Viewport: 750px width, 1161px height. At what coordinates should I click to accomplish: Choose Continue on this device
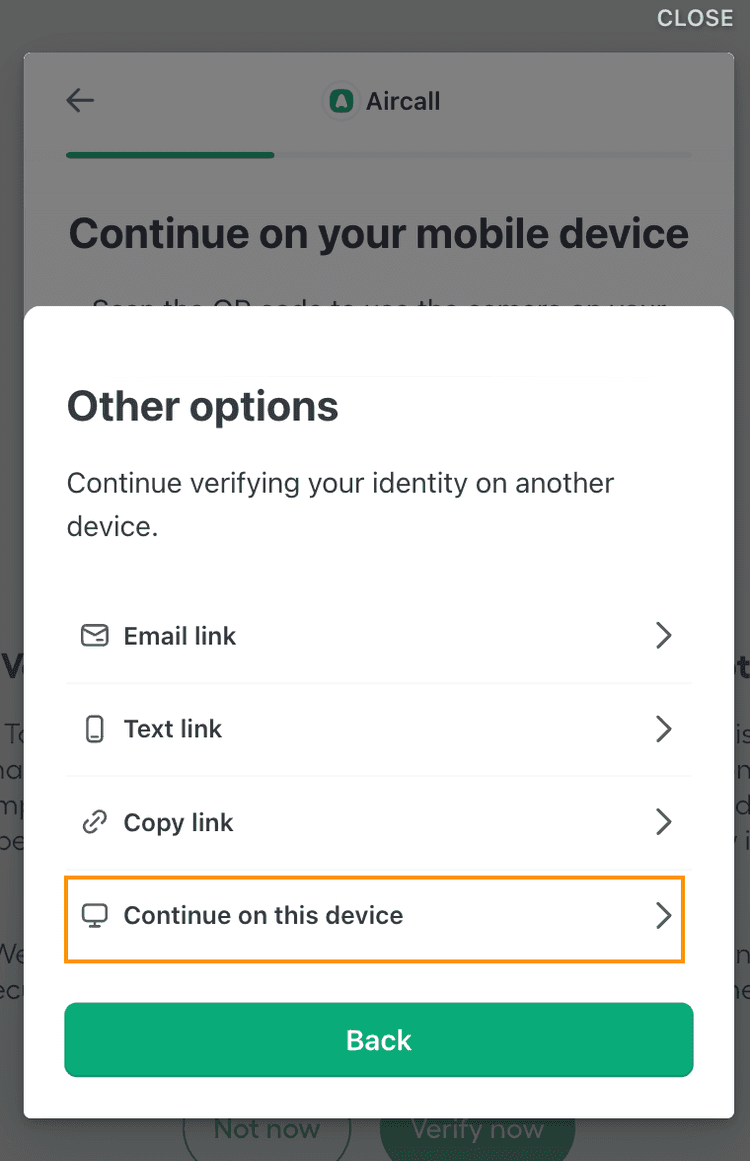(263, 916)
